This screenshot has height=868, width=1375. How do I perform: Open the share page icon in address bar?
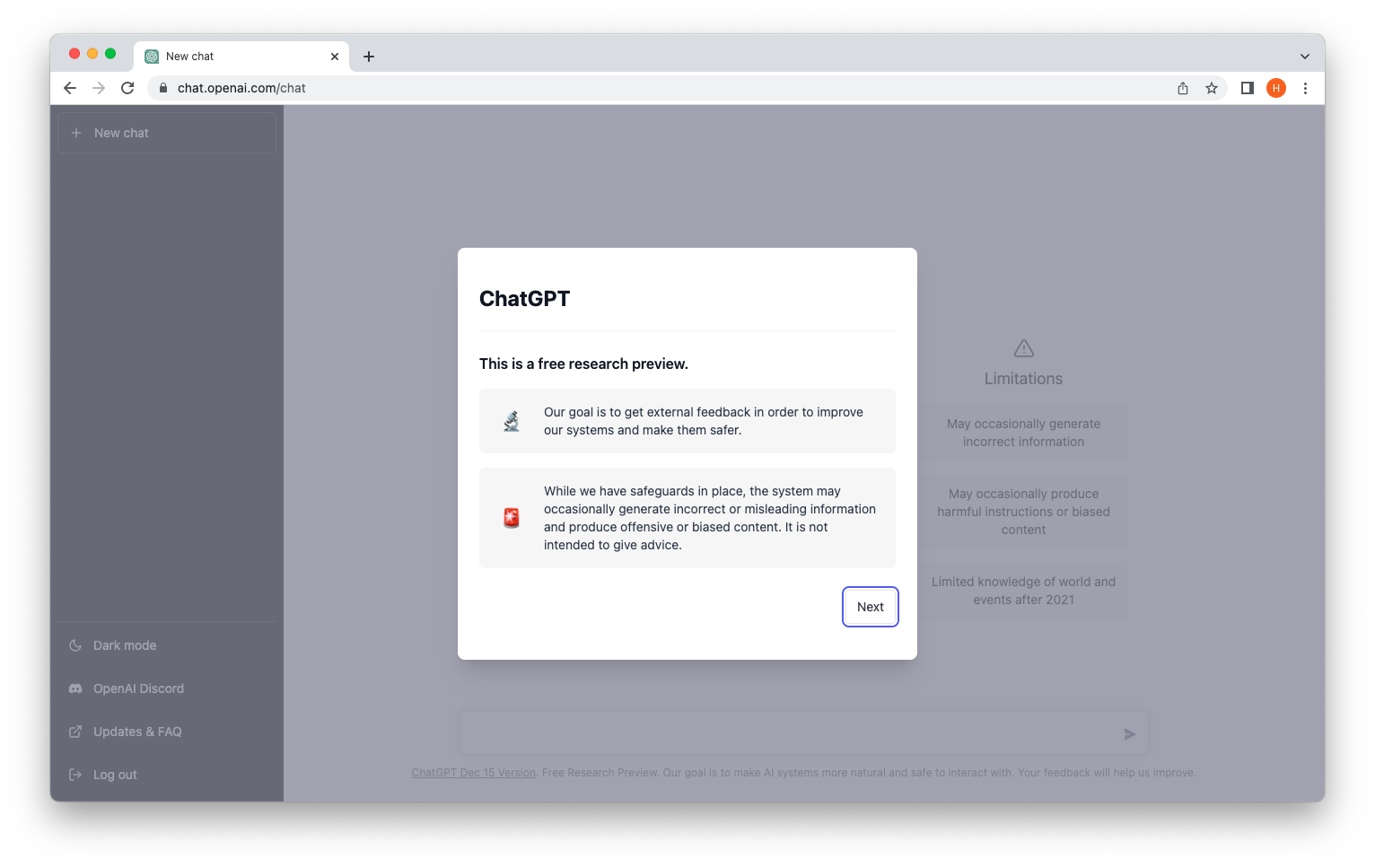[x=1183, y=88]
